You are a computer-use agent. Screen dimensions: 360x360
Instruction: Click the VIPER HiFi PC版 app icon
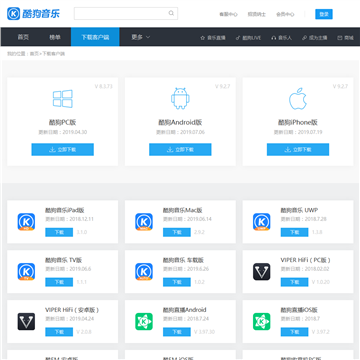[x=262, y=272]
